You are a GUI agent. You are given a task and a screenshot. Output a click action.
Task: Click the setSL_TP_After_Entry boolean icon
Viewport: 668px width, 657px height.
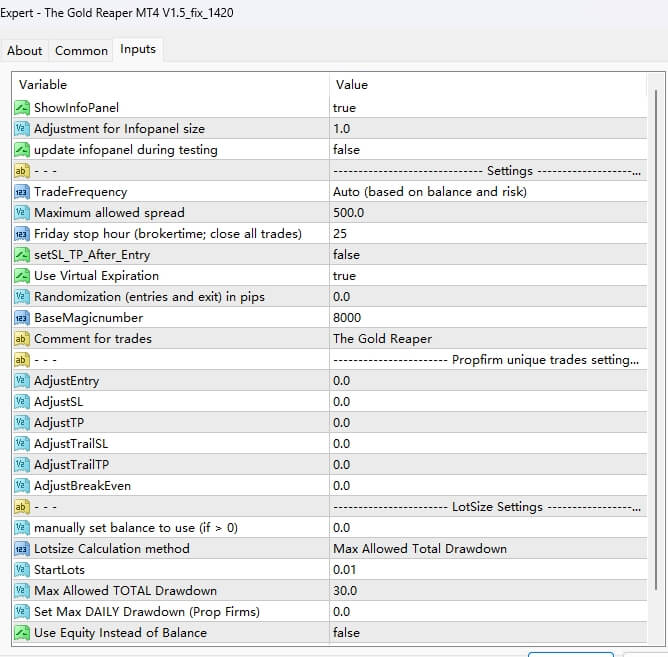pyautogui.click(x=22, y=255)
